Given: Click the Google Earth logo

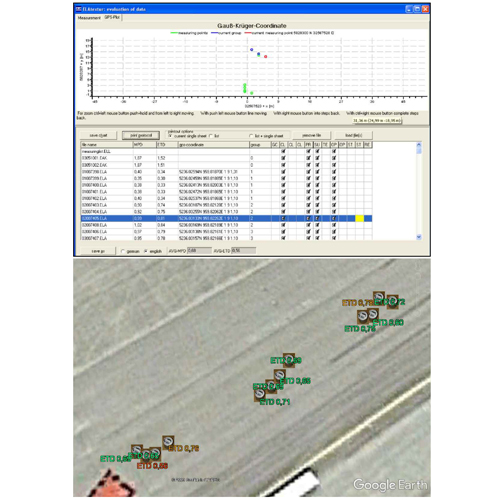Looking at the screenshot, I should coord(390,484).
